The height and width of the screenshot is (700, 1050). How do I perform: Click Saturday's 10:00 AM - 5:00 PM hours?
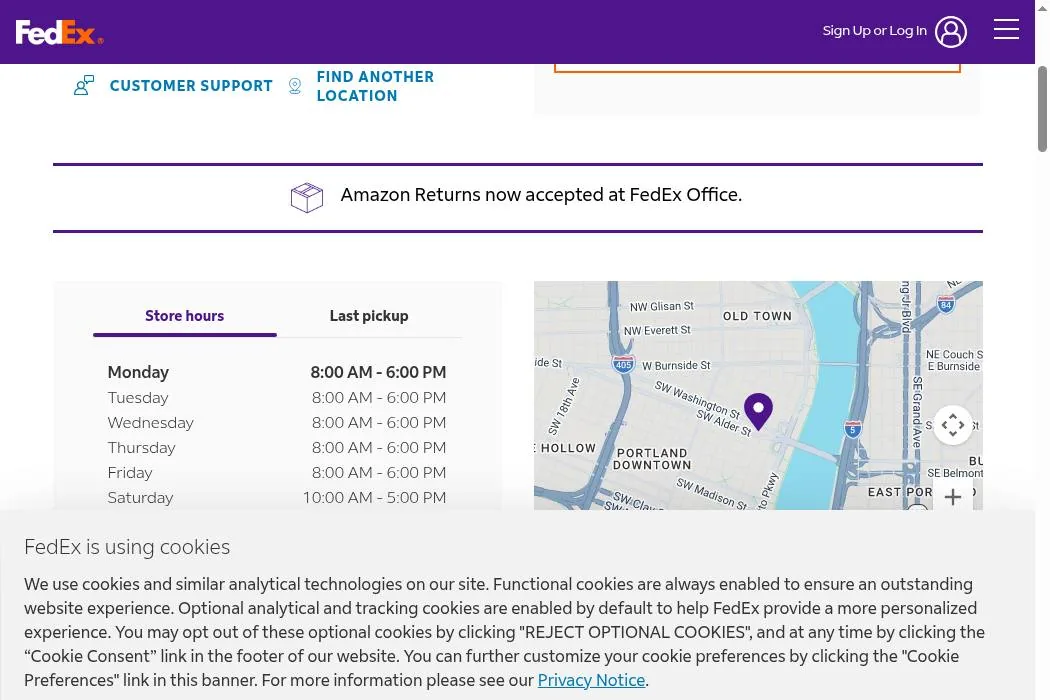[374, 498]
